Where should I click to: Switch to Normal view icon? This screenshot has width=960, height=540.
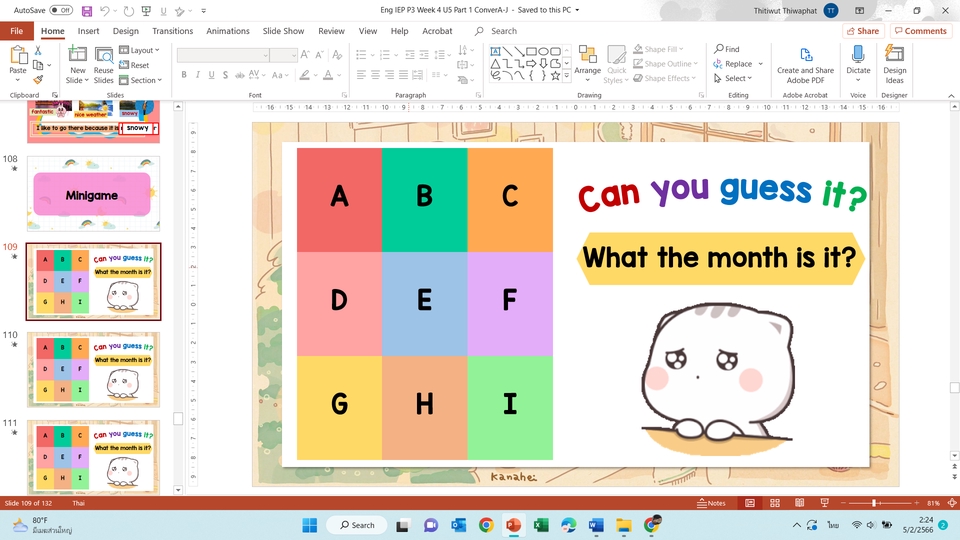tap(749, 503)
